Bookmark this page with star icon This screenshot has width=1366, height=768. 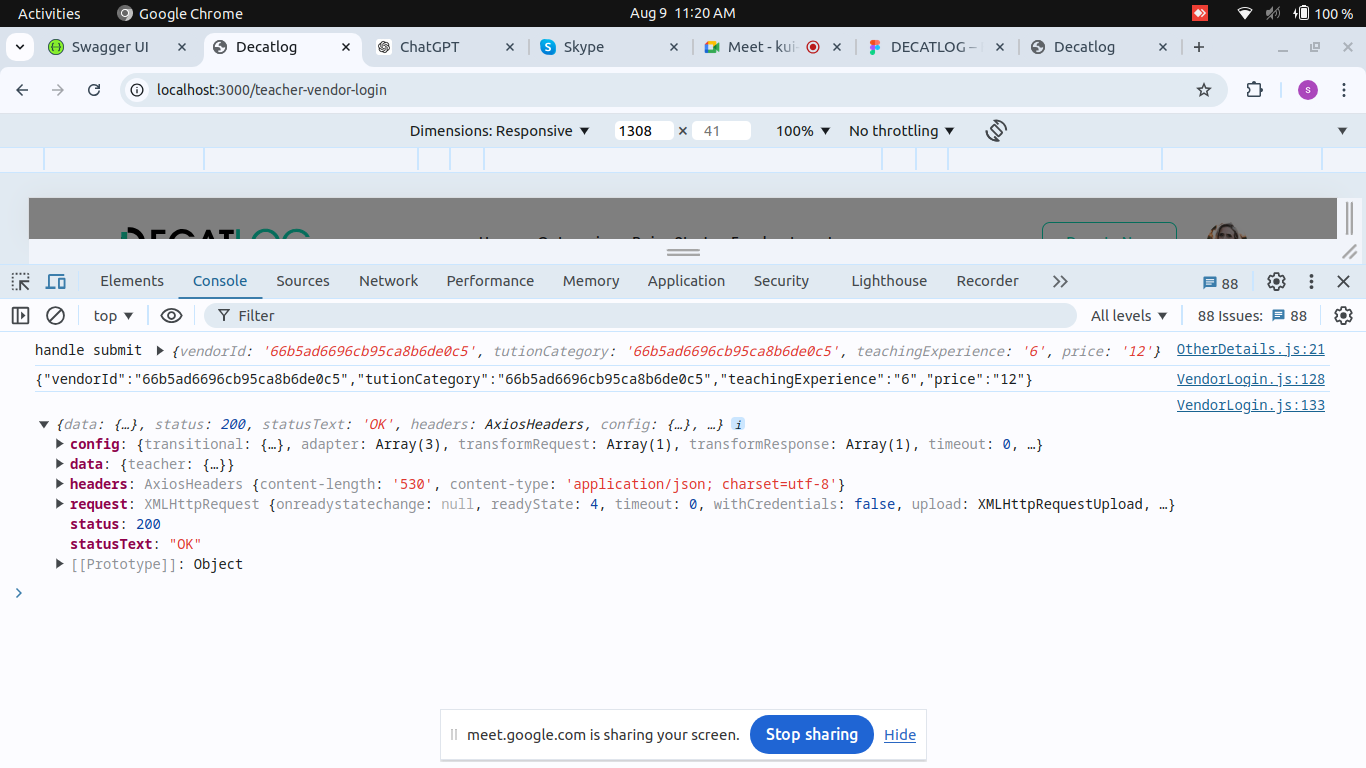pos(1204,90)
